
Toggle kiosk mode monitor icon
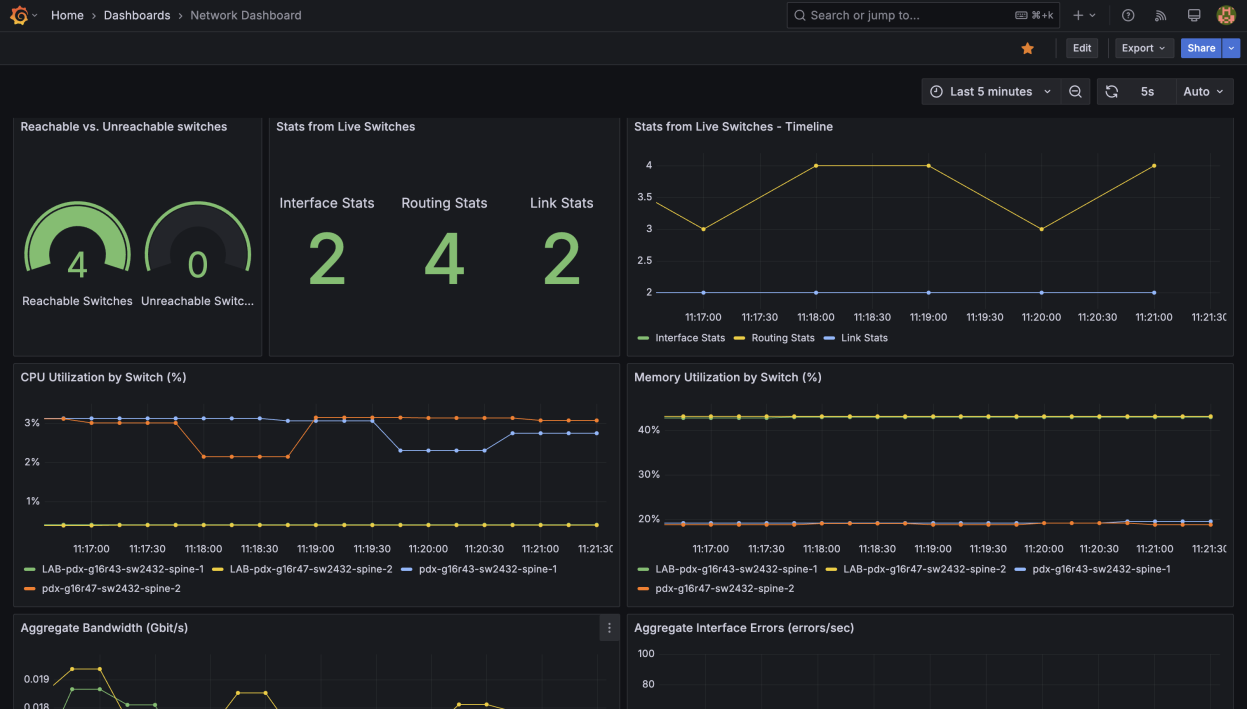(x=1194, y=15)
